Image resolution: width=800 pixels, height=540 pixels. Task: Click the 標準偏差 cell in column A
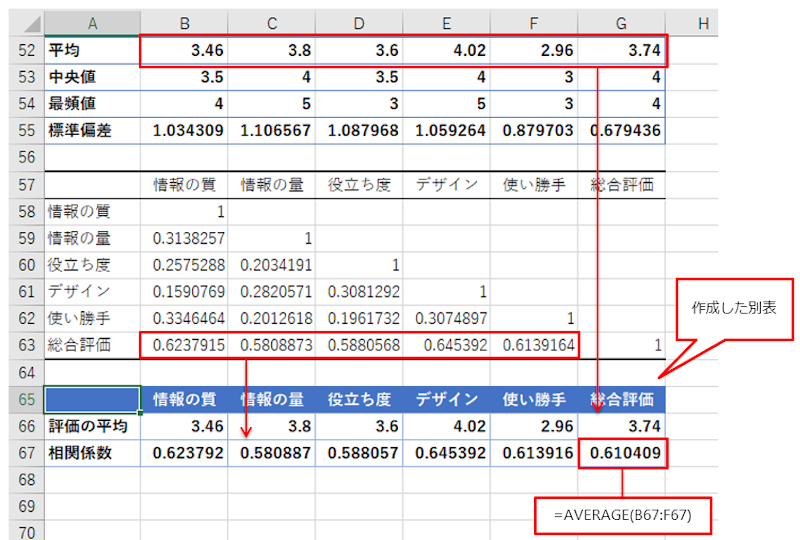point(92,130)
